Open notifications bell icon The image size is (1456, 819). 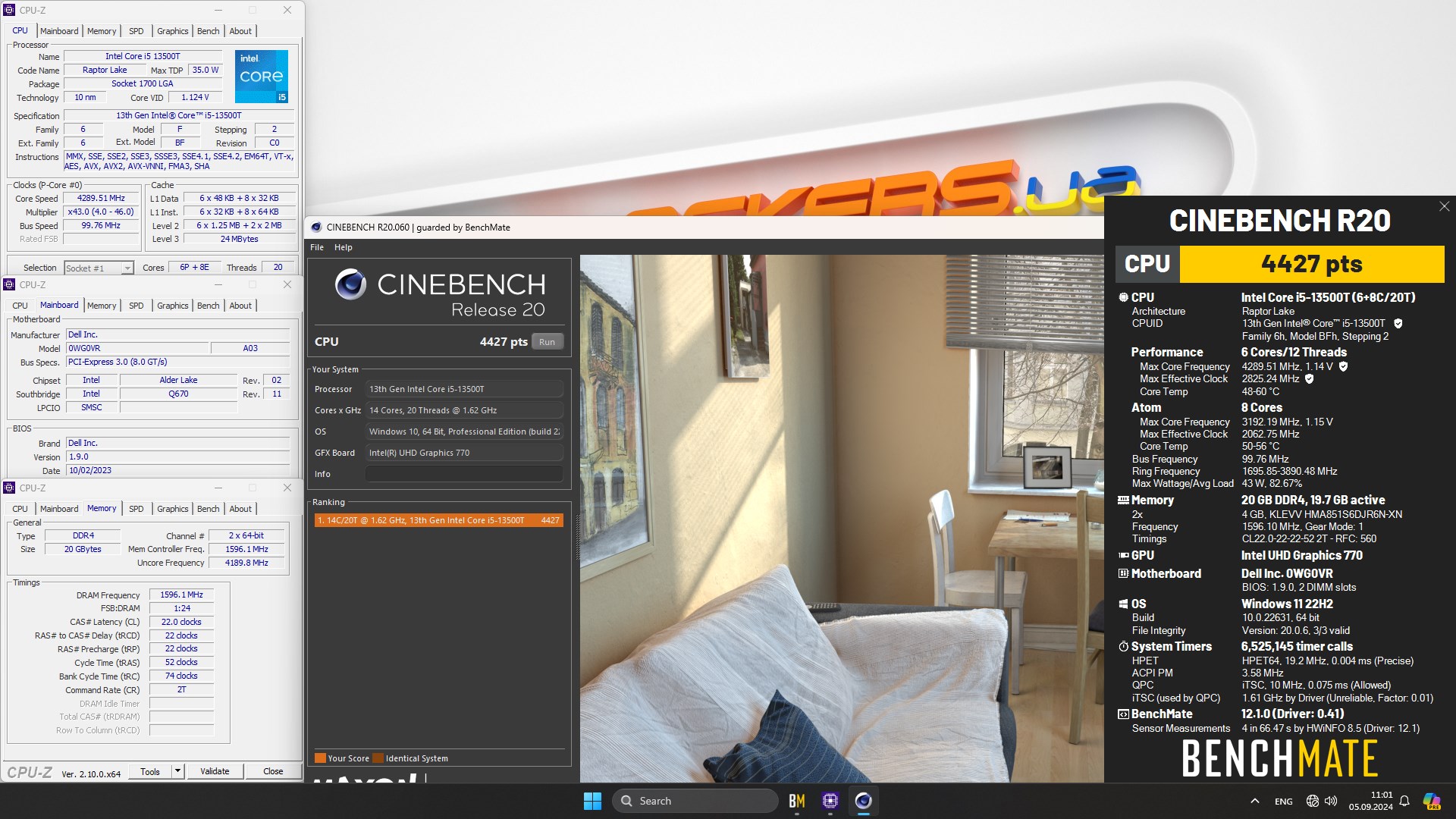[x=1404, y=801]
